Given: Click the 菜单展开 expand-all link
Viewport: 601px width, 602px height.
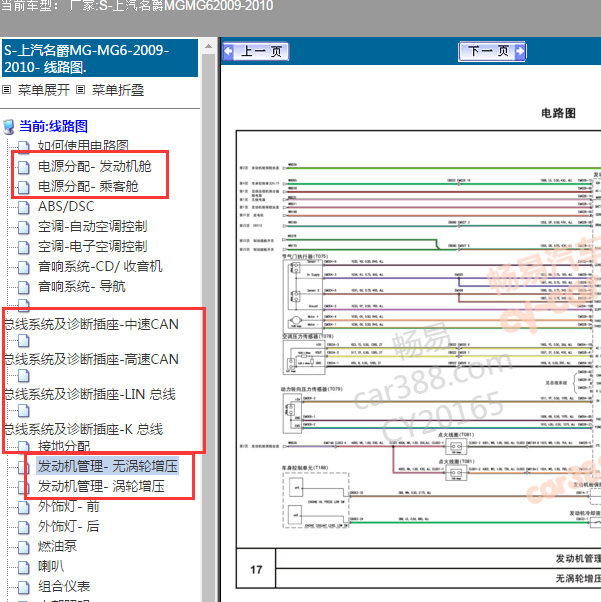Looking at the screenshot, I should point(44,90).
